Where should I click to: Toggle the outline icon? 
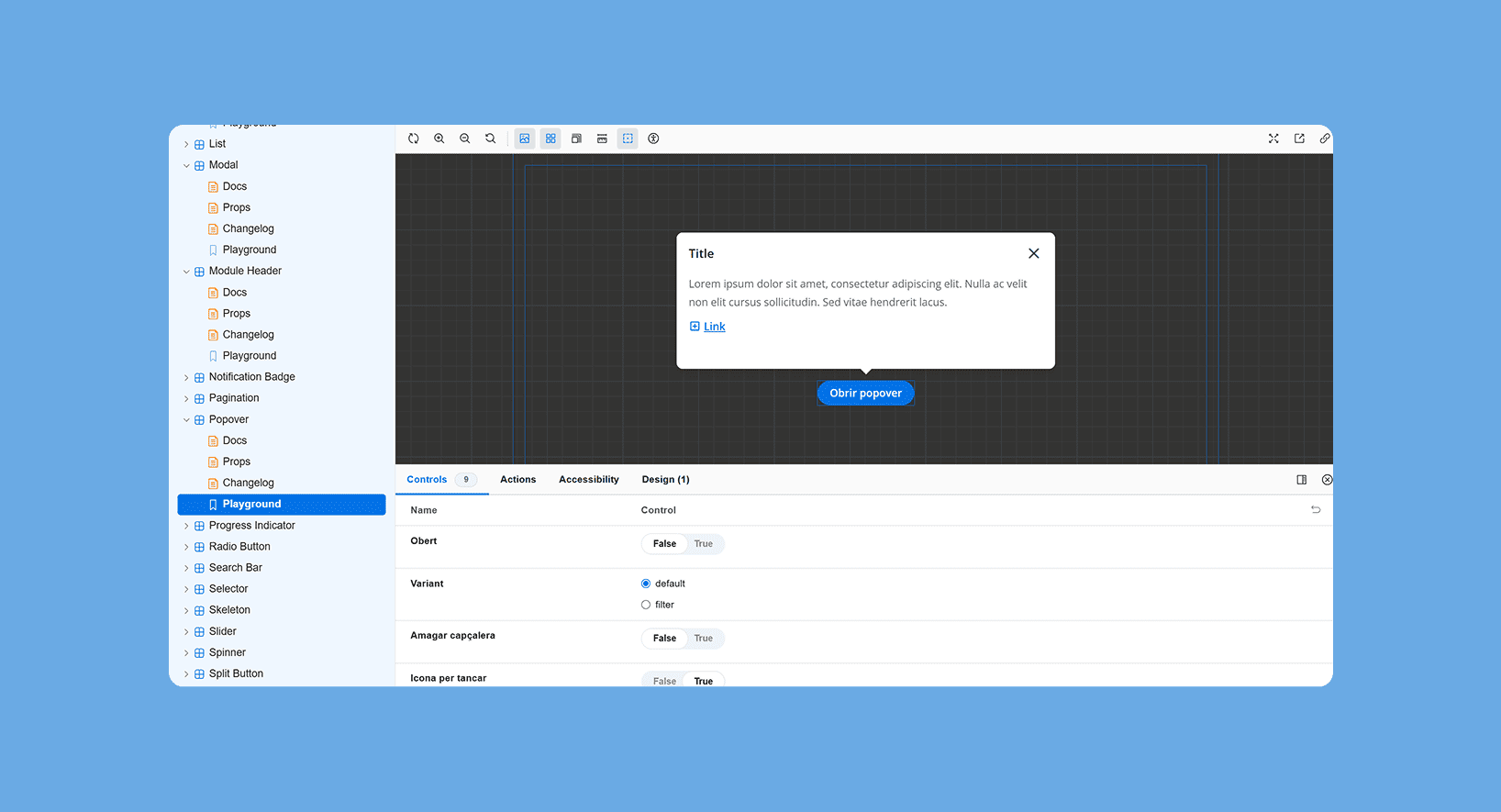coord(628,139)
